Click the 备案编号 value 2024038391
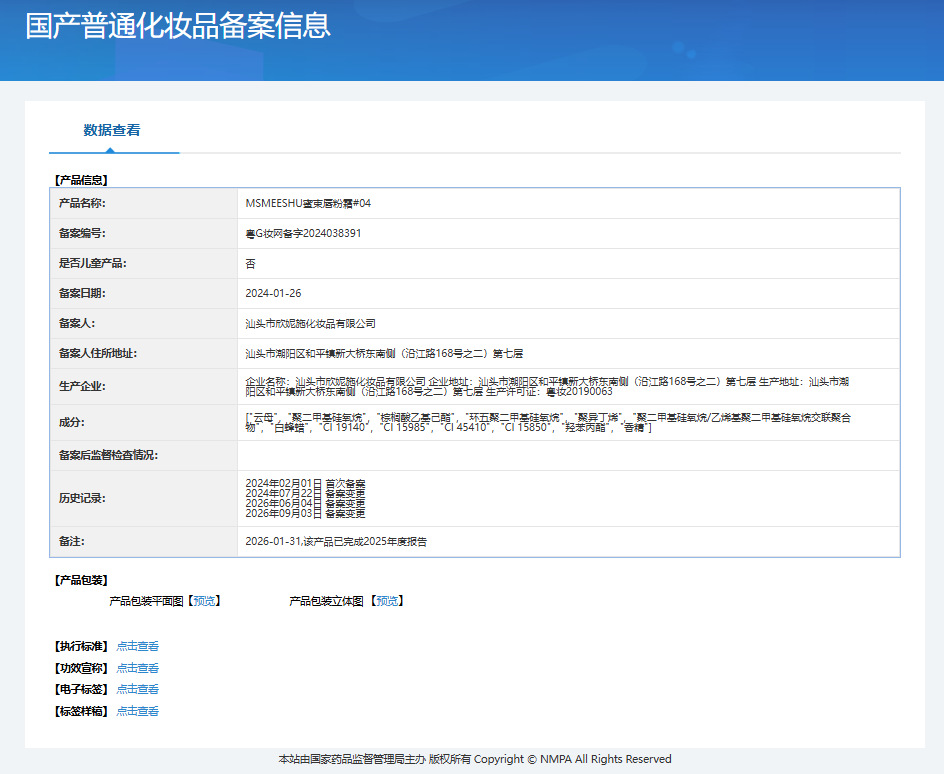Viewport: 944px width, 774px height. click(303, 234)
